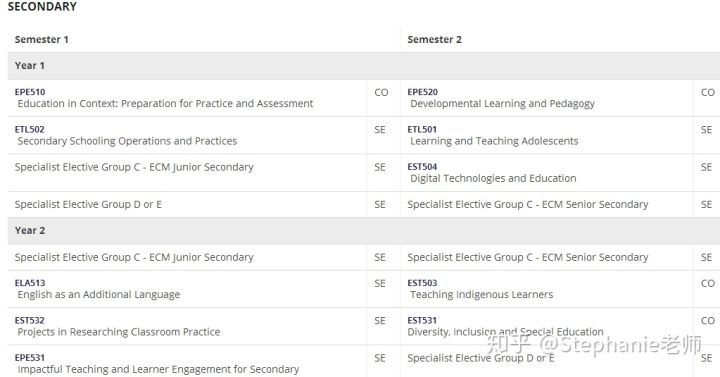720x377 pixels.
Task: Open EPE531 Impactful Teaching and Learner Engagement
Action: 157,363
